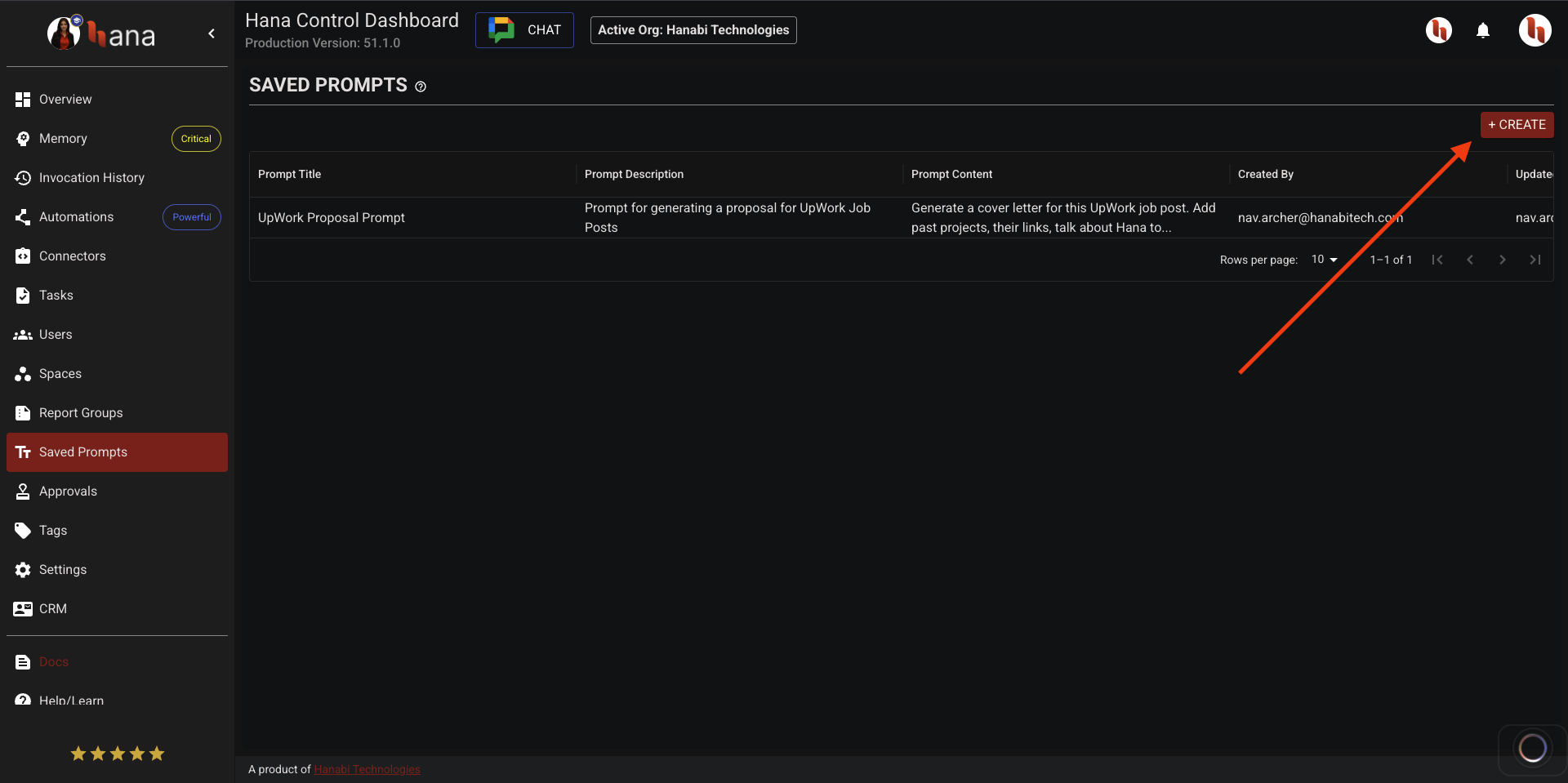
Task: Click the help icon beside Saved Prompts heading
Action: [421, 87]
